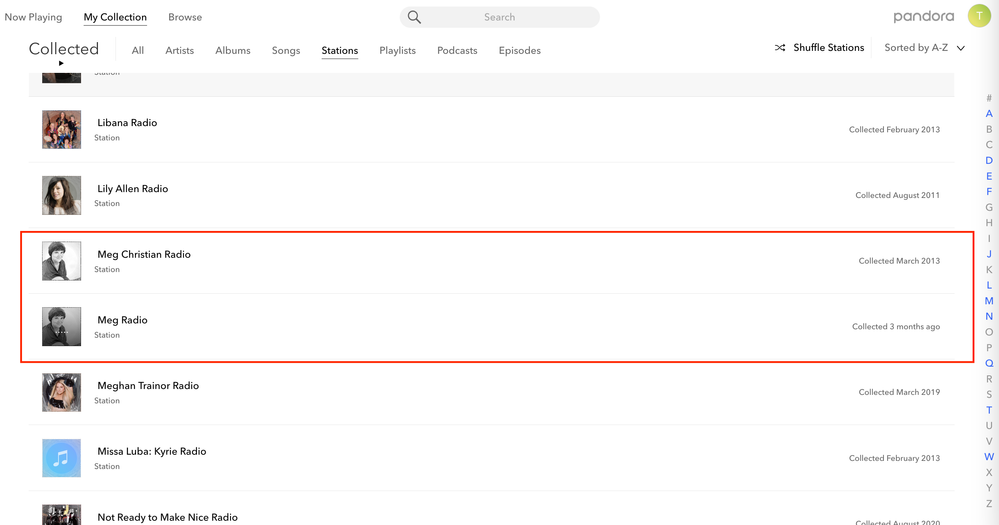Expand sort options via chevron arrow
This screenshot has width=999, height=525.
[x=961, y=48]
